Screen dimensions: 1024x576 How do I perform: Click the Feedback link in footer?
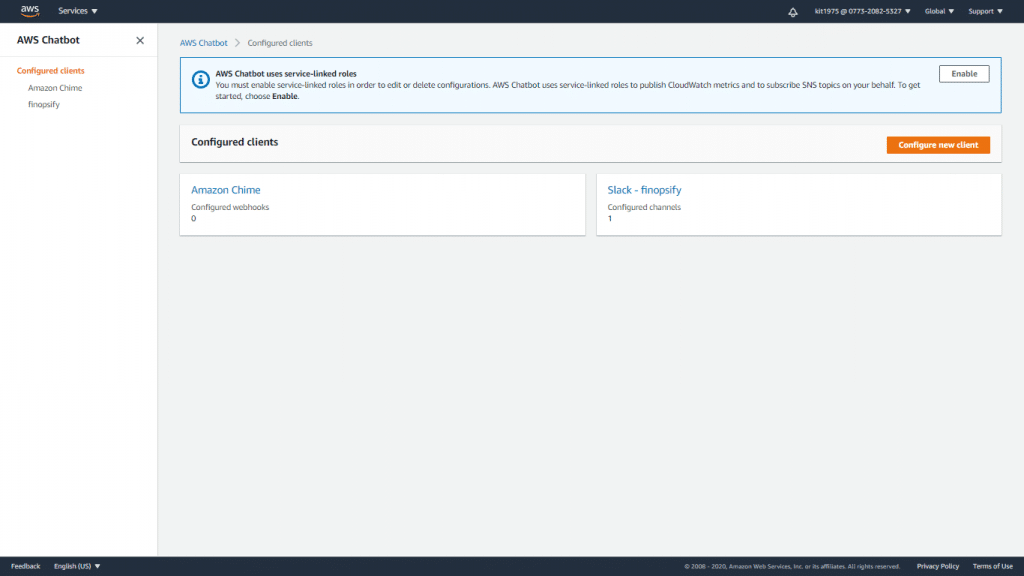(x=25, y=566)
